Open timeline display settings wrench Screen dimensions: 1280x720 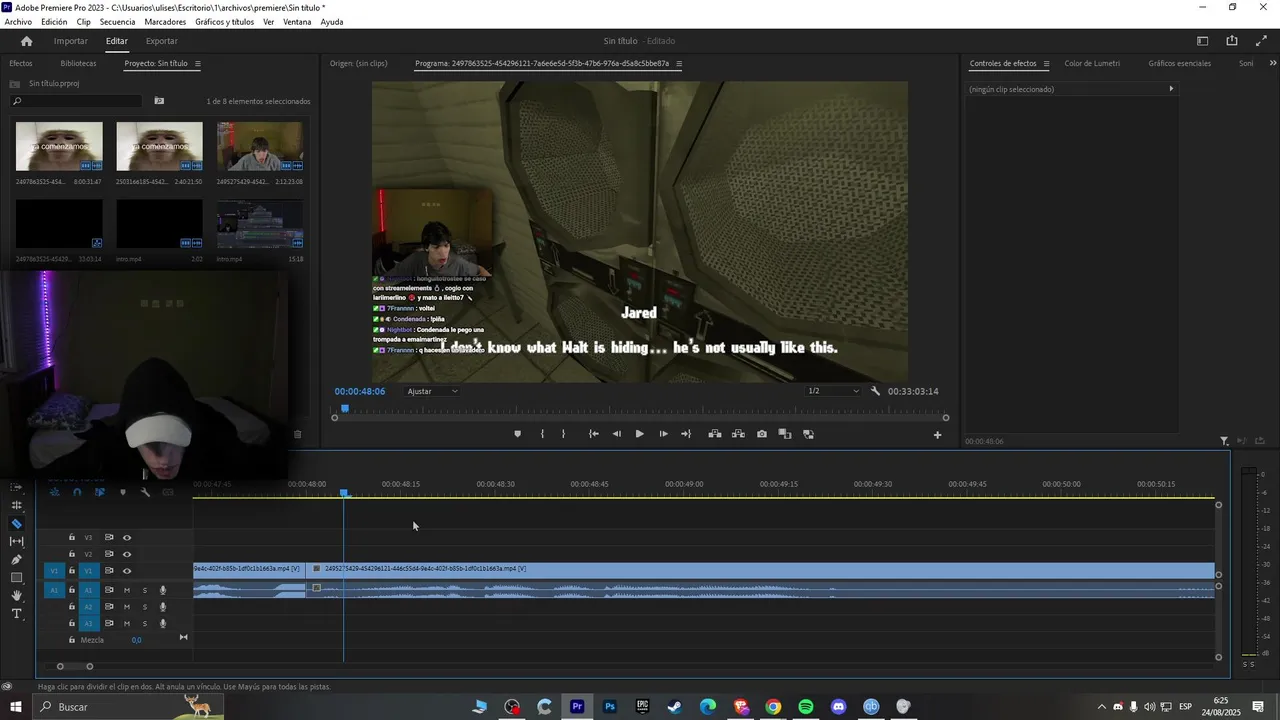[x=145, y=492]
